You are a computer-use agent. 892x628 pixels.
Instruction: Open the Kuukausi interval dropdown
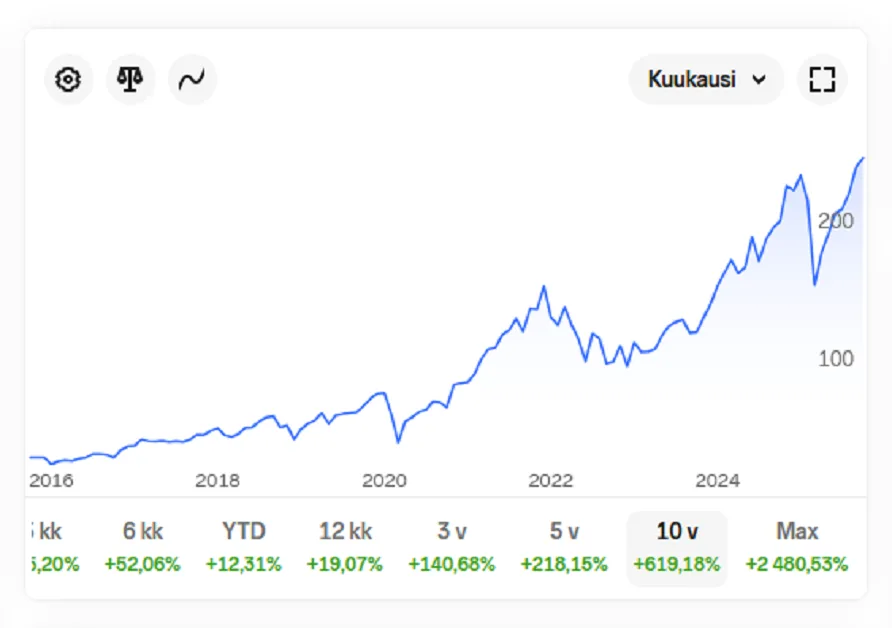(706, 80)
